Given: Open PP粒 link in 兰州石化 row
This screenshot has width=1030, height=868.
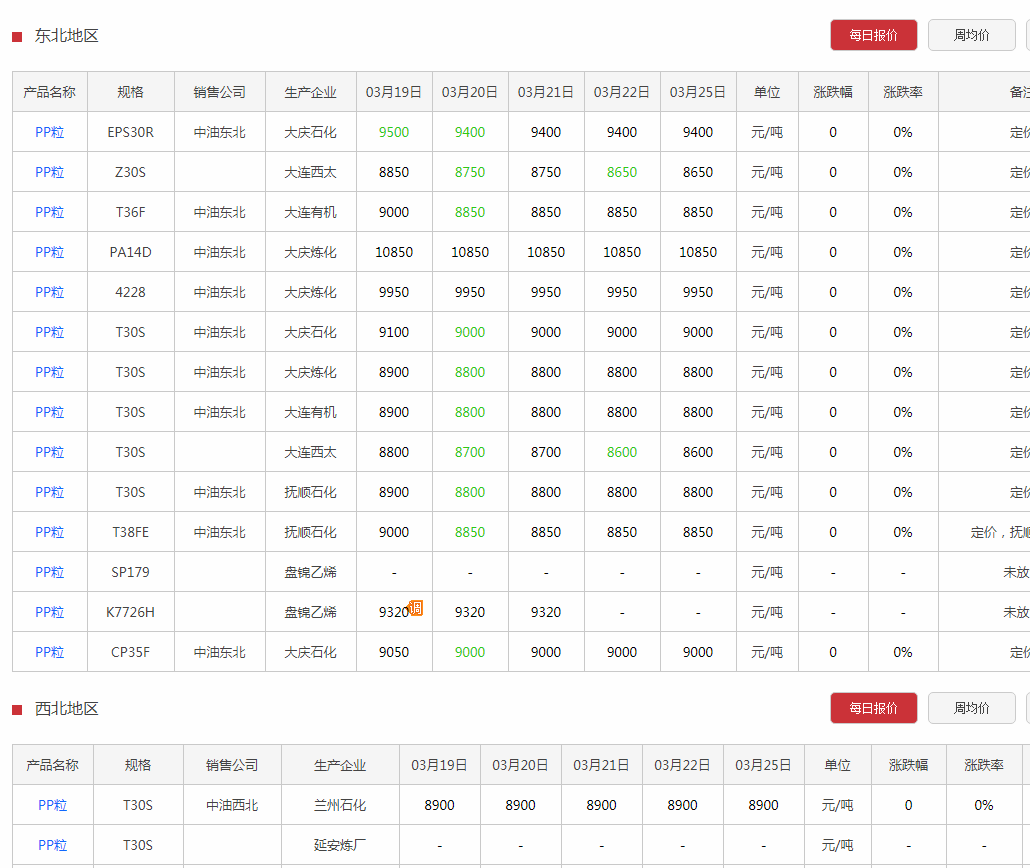Looking at the screenshot, I should point(53,805).
